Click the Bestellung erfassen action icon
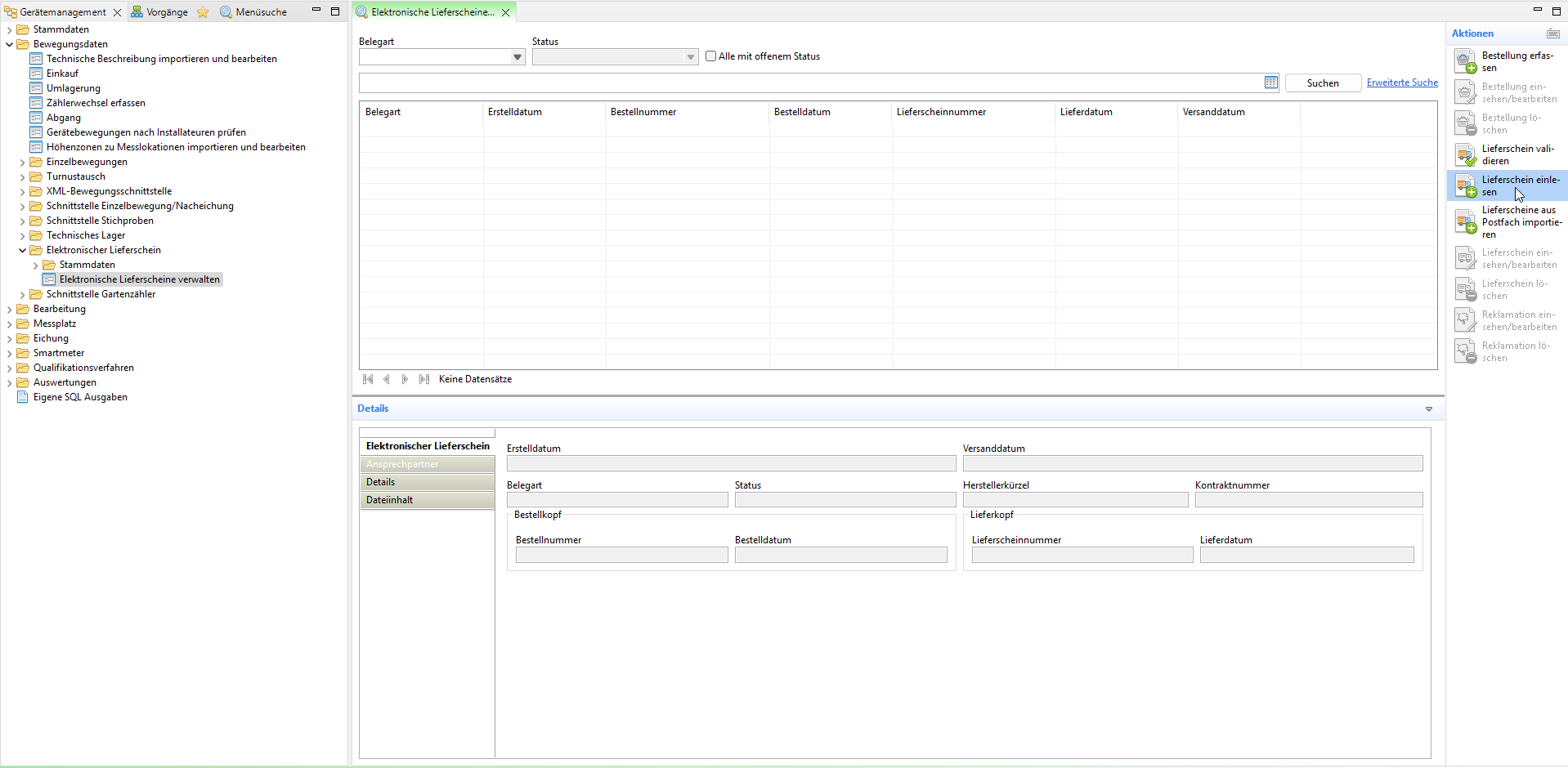The width and height of the screenshot is (1568, 768). point(1465,61)
